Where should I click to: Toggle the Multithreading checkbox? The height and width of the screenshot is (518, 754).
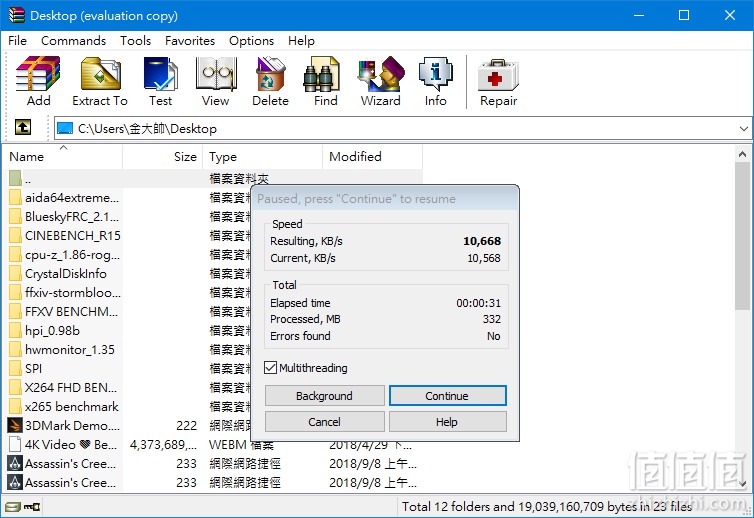pyautogui.click(x=271, y=368)
